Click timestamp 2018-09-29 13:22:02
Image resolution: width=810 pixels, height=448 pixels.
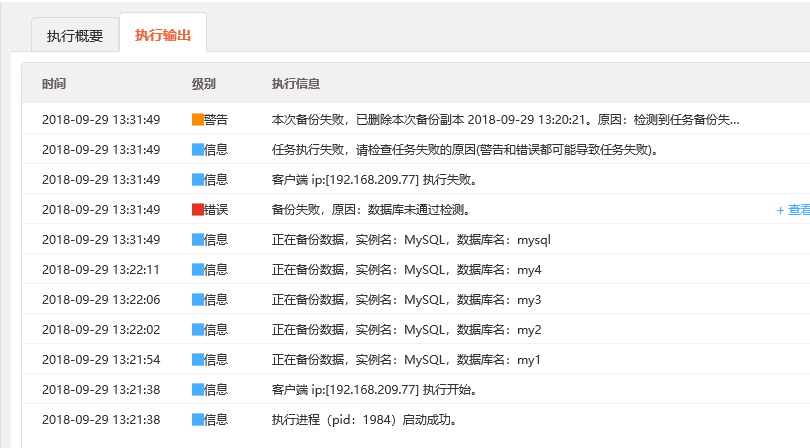tap(101, 330)
